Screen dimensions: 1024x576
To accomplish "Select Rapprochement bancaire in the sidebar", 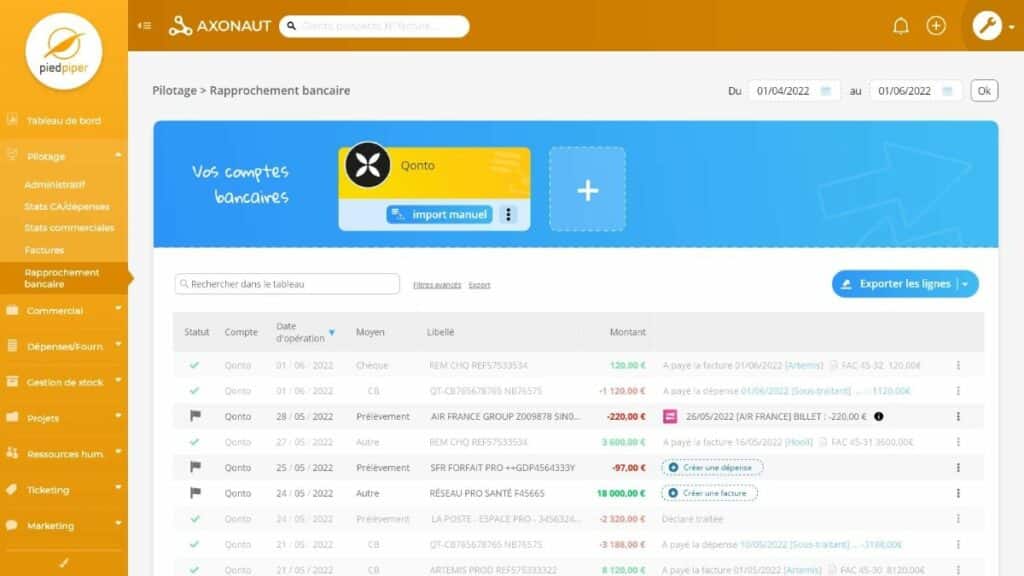I will tap(63, 278).
